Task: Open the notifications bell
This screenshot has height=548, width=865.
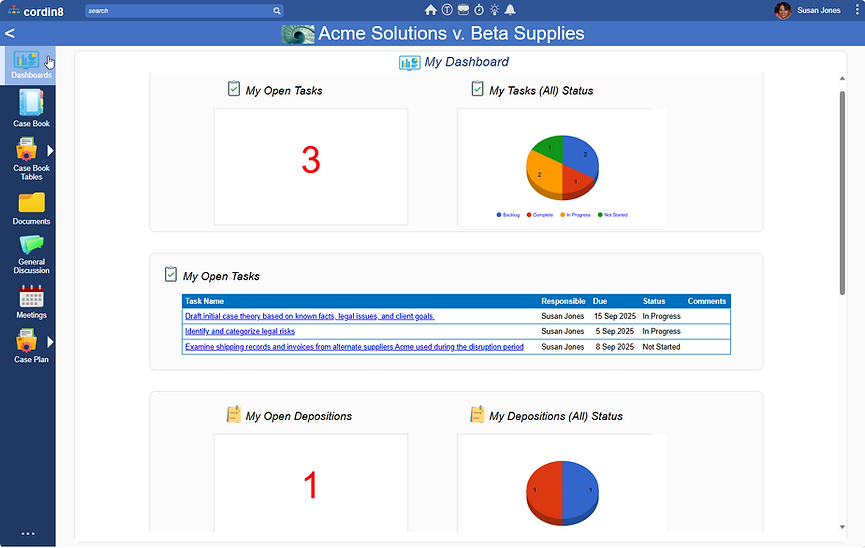Action: click(510, 10)
